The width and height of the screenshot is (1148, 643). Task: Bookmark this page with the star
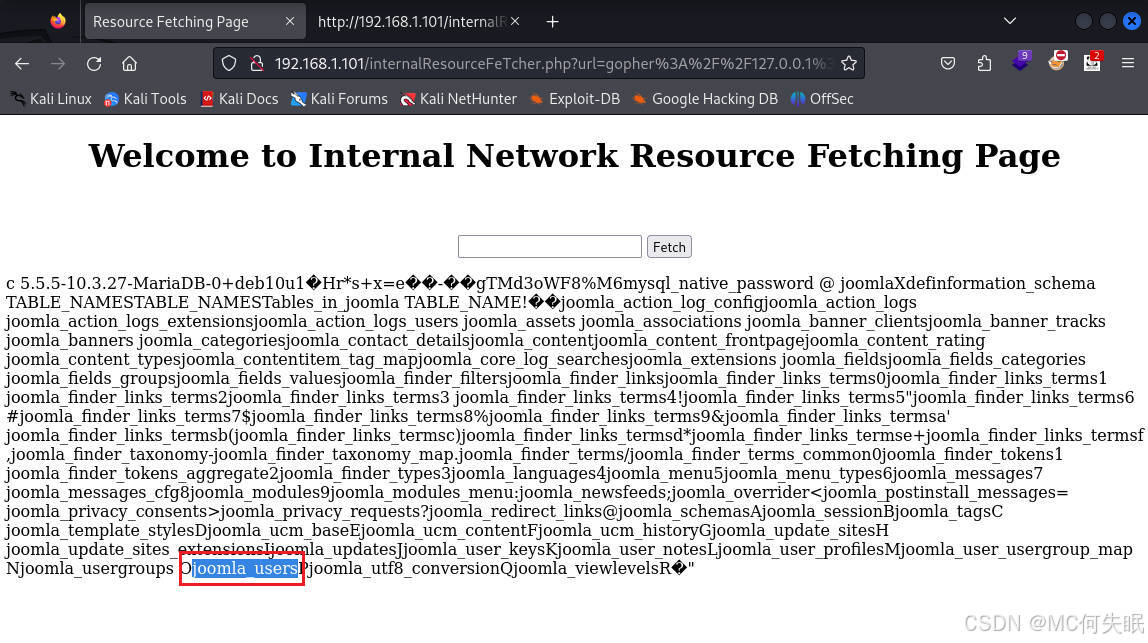[849, 64]
